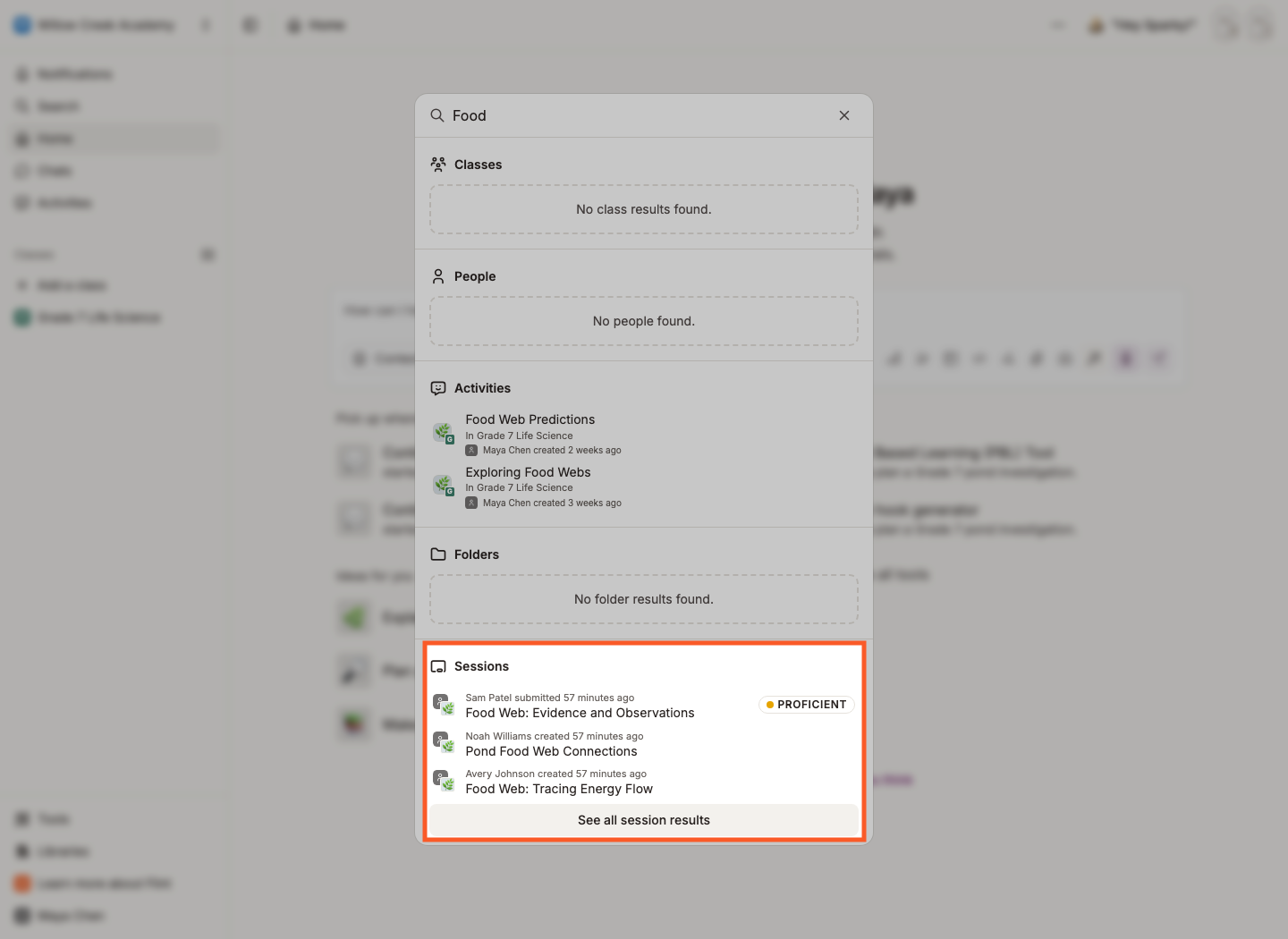This screenshot has height=939, width=1288.
Task: Click the "Sessions" section heading
Action: pos(482,666)
